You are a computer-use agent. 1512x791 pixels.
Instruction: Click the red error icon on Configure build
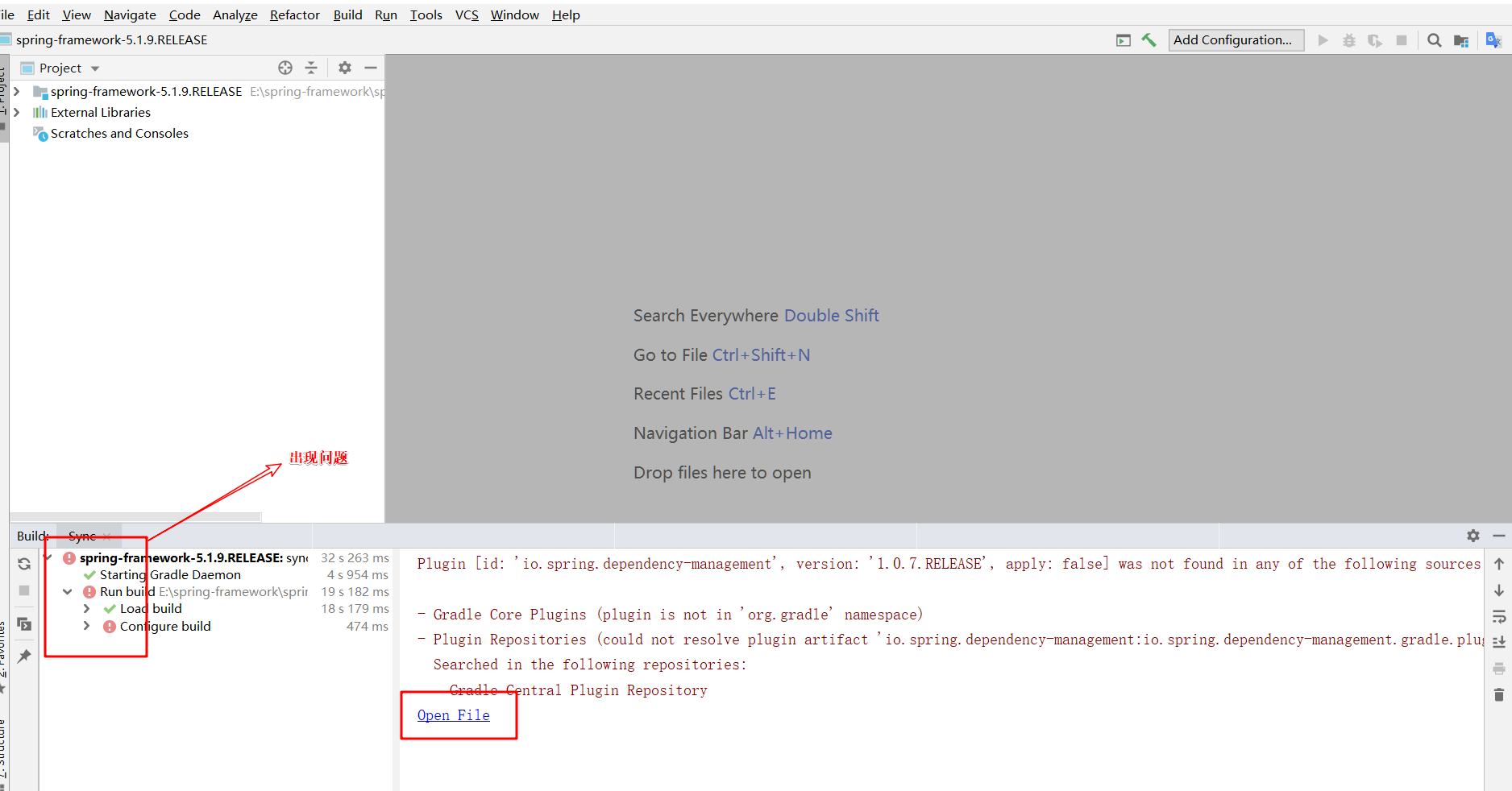point(110,627)
